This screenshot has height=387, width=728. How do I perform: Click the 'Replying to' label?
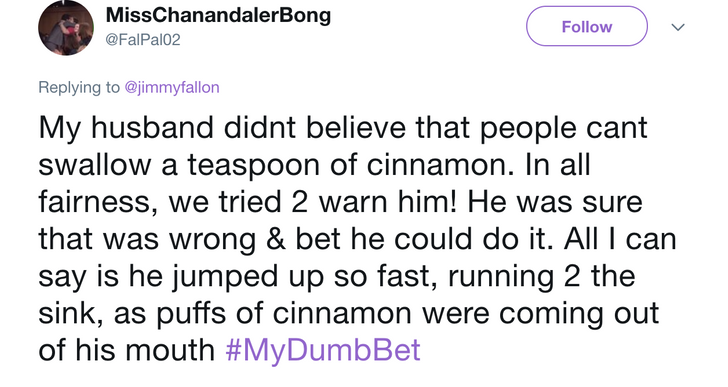pyautogui.click(x=79, y=87)
